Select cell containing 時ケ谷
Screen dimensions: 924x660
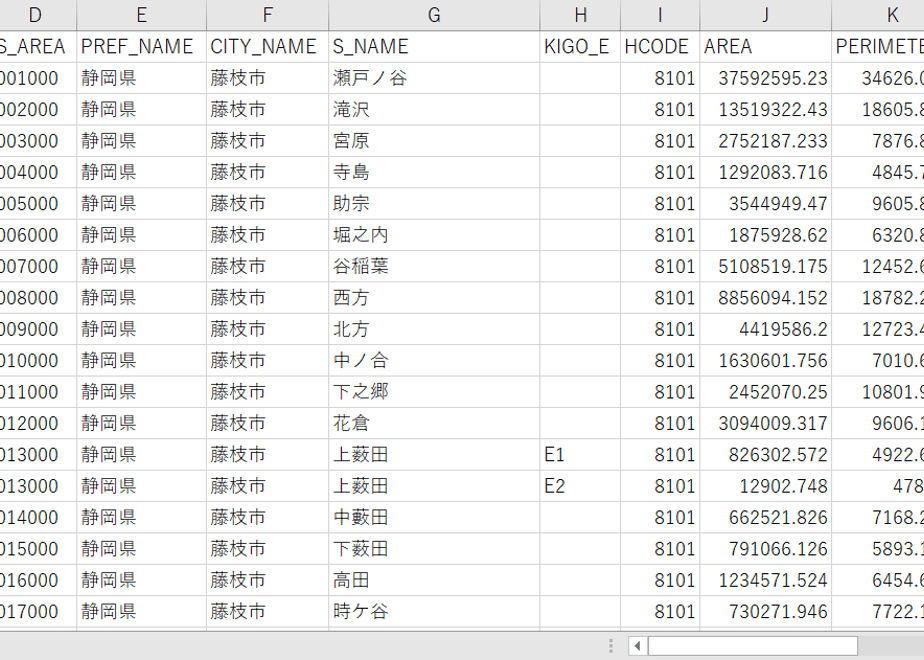[434, 611]
